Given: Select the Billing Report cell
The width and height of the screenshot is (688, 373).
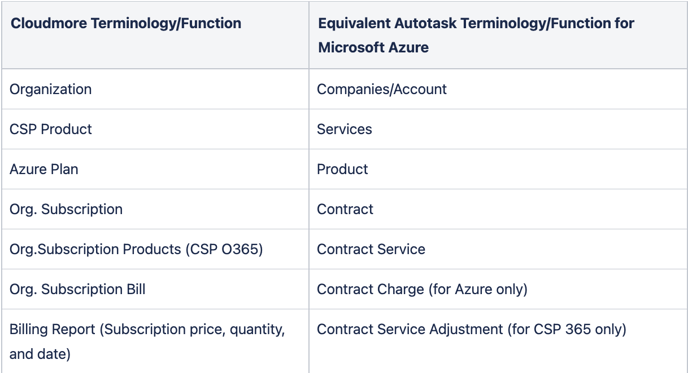Looking at the screenshot, I should coord(155,341).
